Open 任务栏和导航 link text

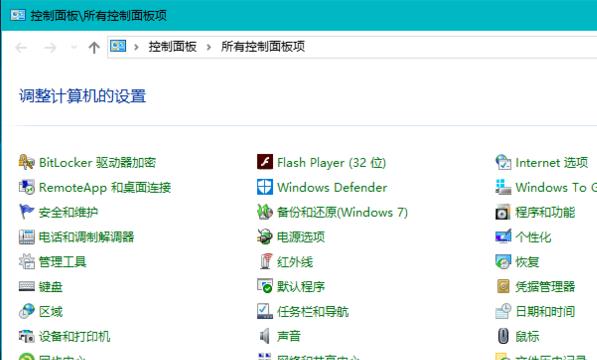tap(313, 312)
